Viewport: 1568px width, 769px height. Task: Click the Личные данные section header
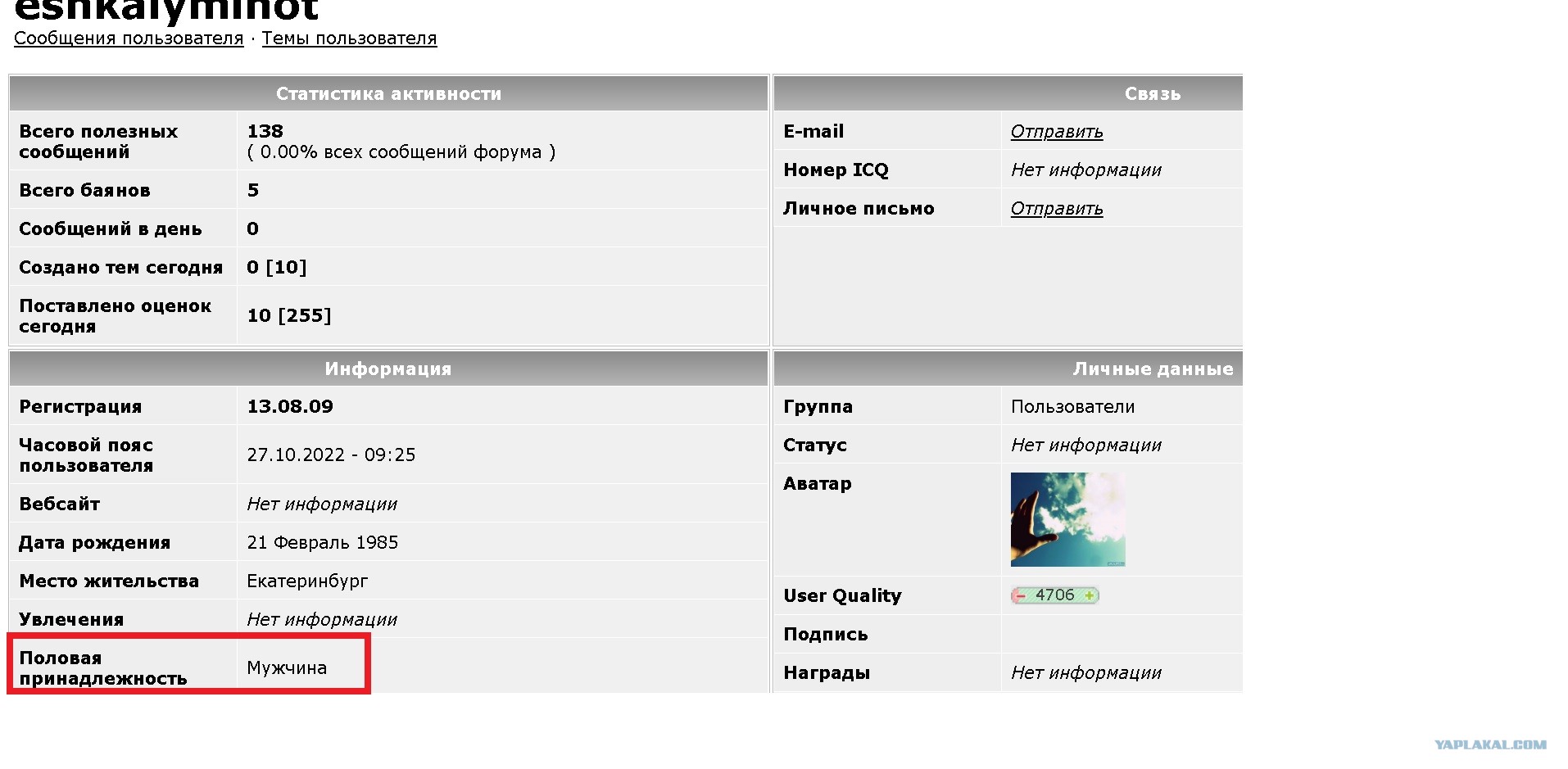pos(1008,369)
